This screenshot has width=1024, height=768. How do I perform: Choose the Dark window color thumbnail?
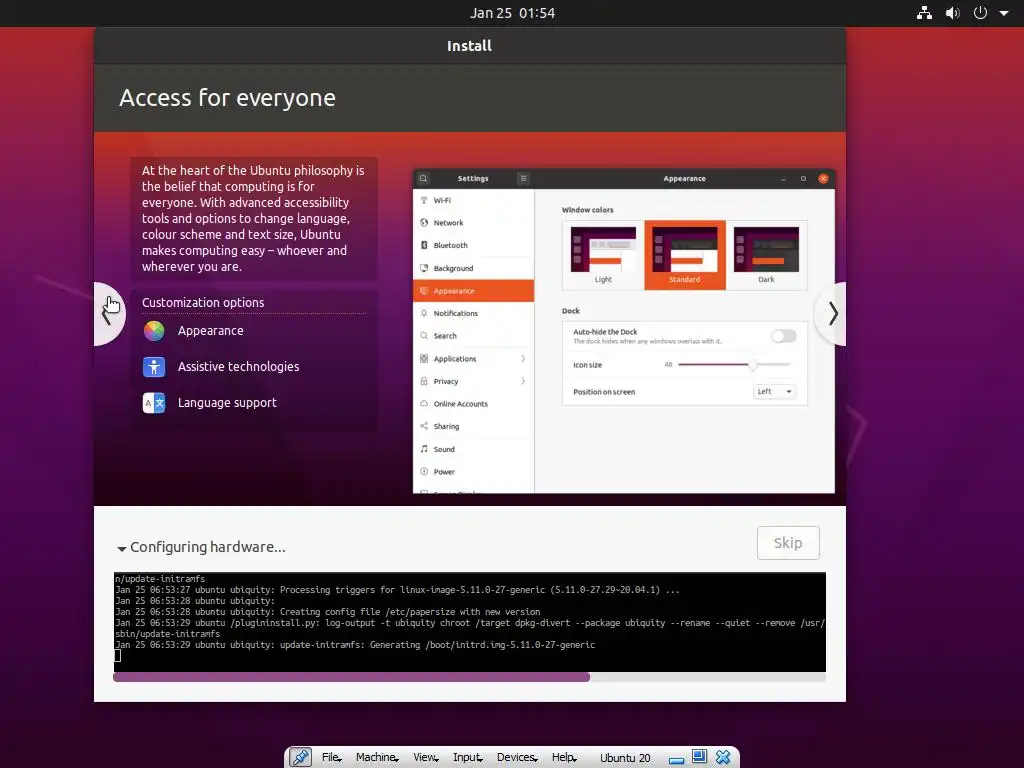(x=766, y=255)
